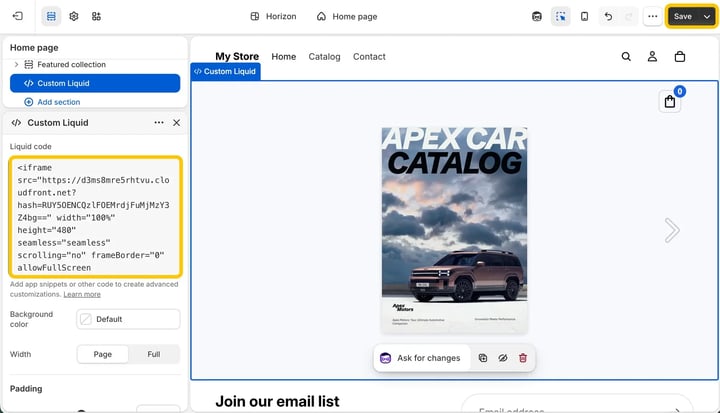Image resolution: width=720 pixels, height=413 pixels.
Task: Open the Home menu item in preview
Action: (x=283, y=57)
